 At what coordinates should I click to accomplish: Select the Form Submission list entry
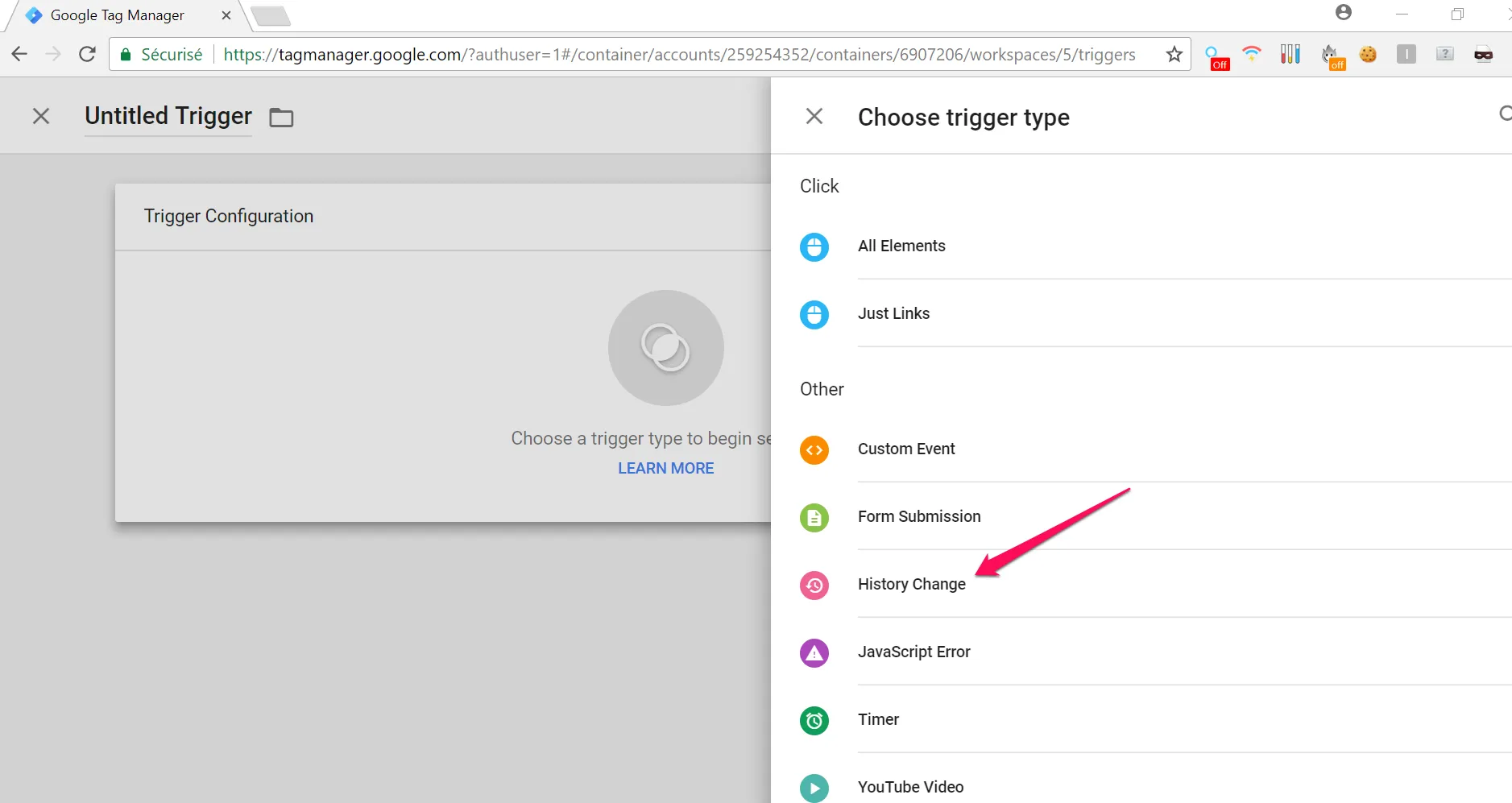tap(919, 516)
